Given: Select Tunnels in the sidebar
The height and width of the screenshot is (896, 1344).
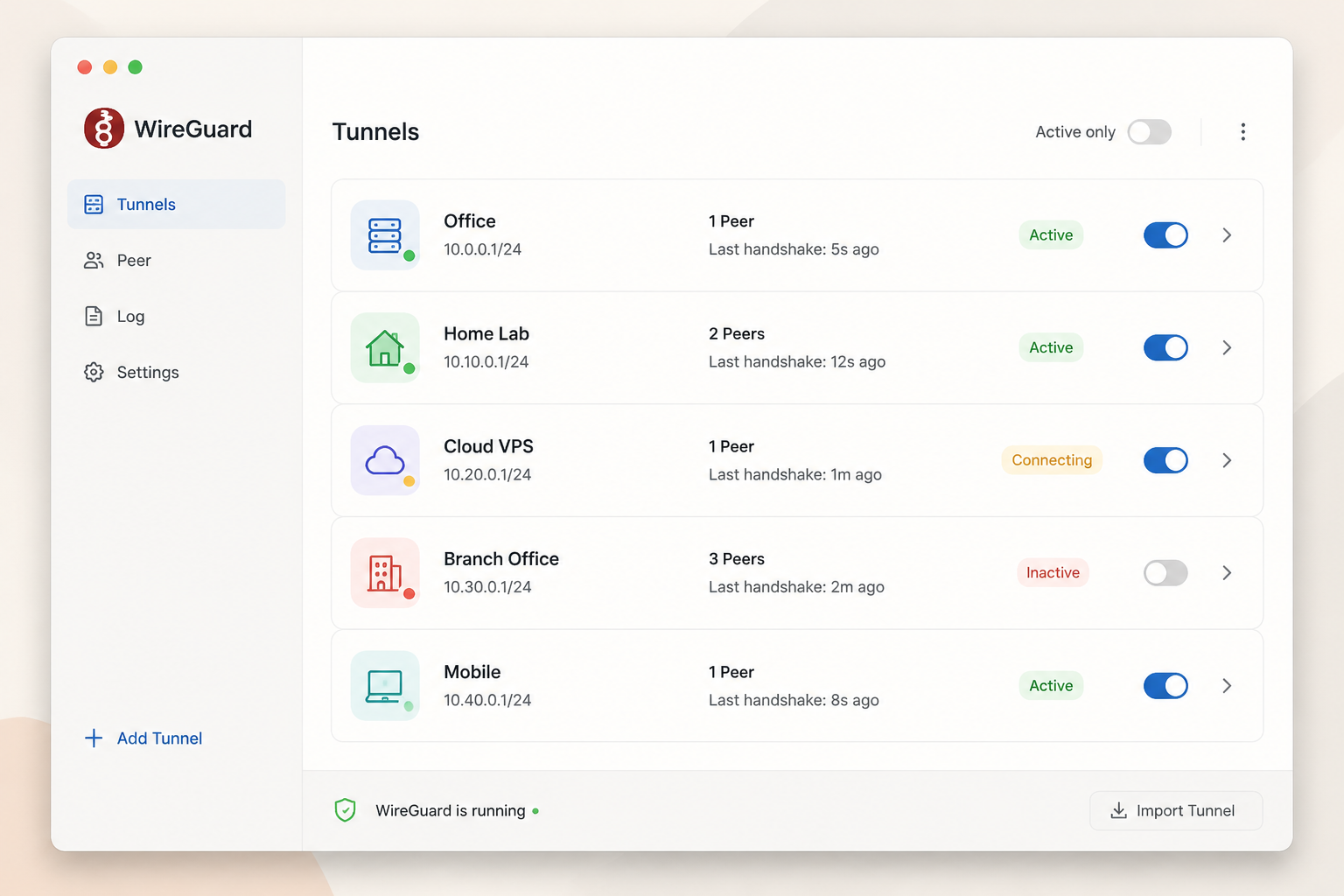Looking at the screenshot, I should point(176,205).
